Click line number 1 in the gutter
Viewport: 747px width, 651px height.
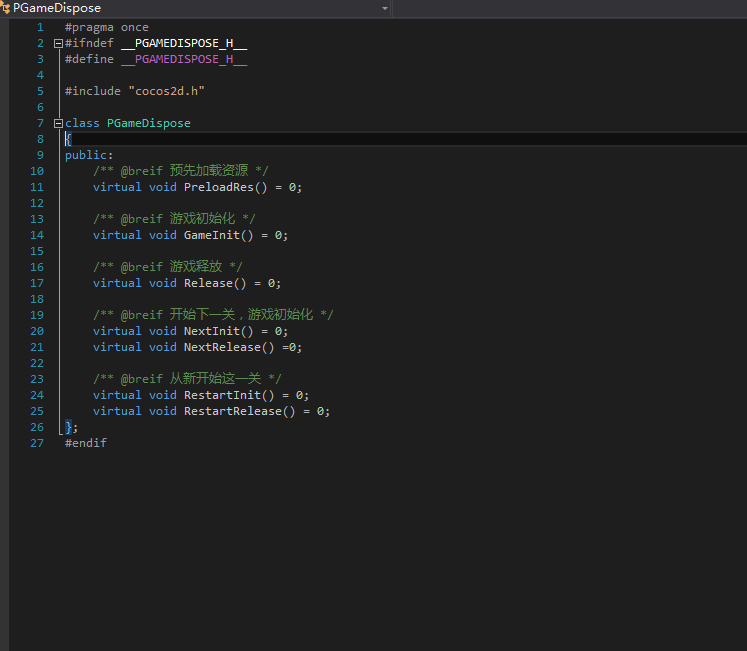40,27
